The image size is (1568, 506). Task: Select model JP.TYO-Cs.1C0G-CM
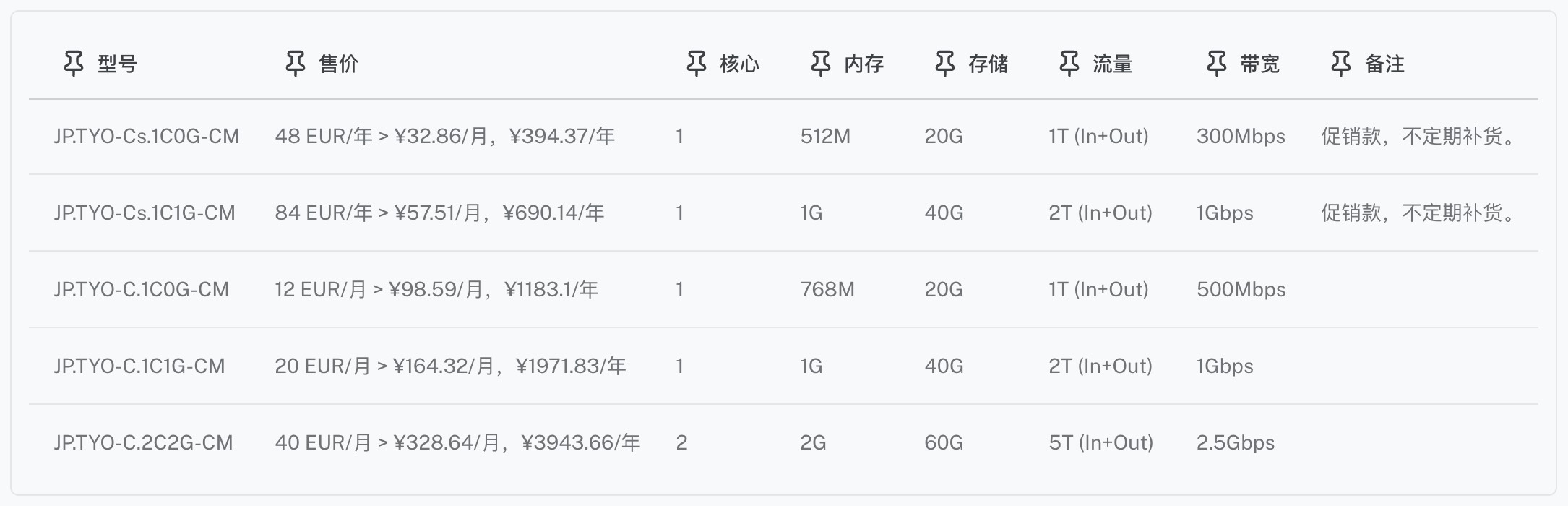pyautogui.click(x=146, y=137)
